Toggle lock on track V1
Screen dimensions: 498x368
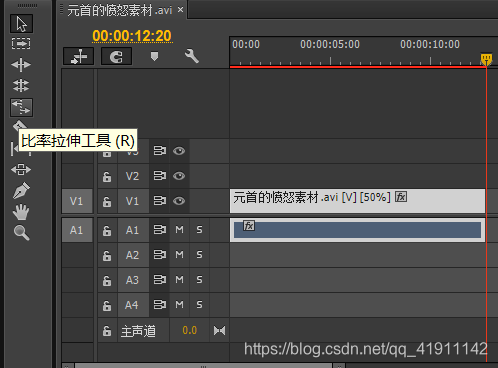pyautogui.click(x=107, y=201)
